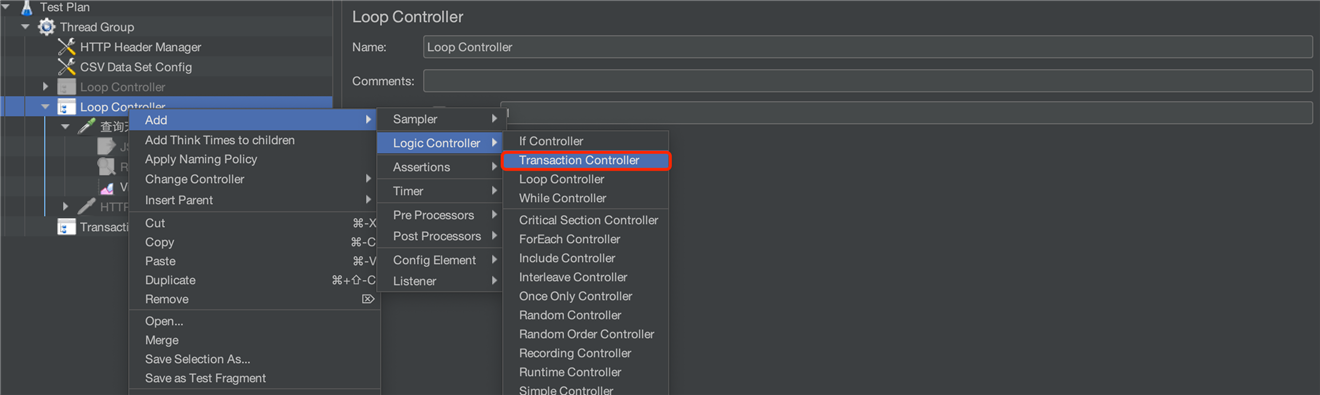Open the Change Controller submenu
The image size is (1320, 395).
coord(254,179)
